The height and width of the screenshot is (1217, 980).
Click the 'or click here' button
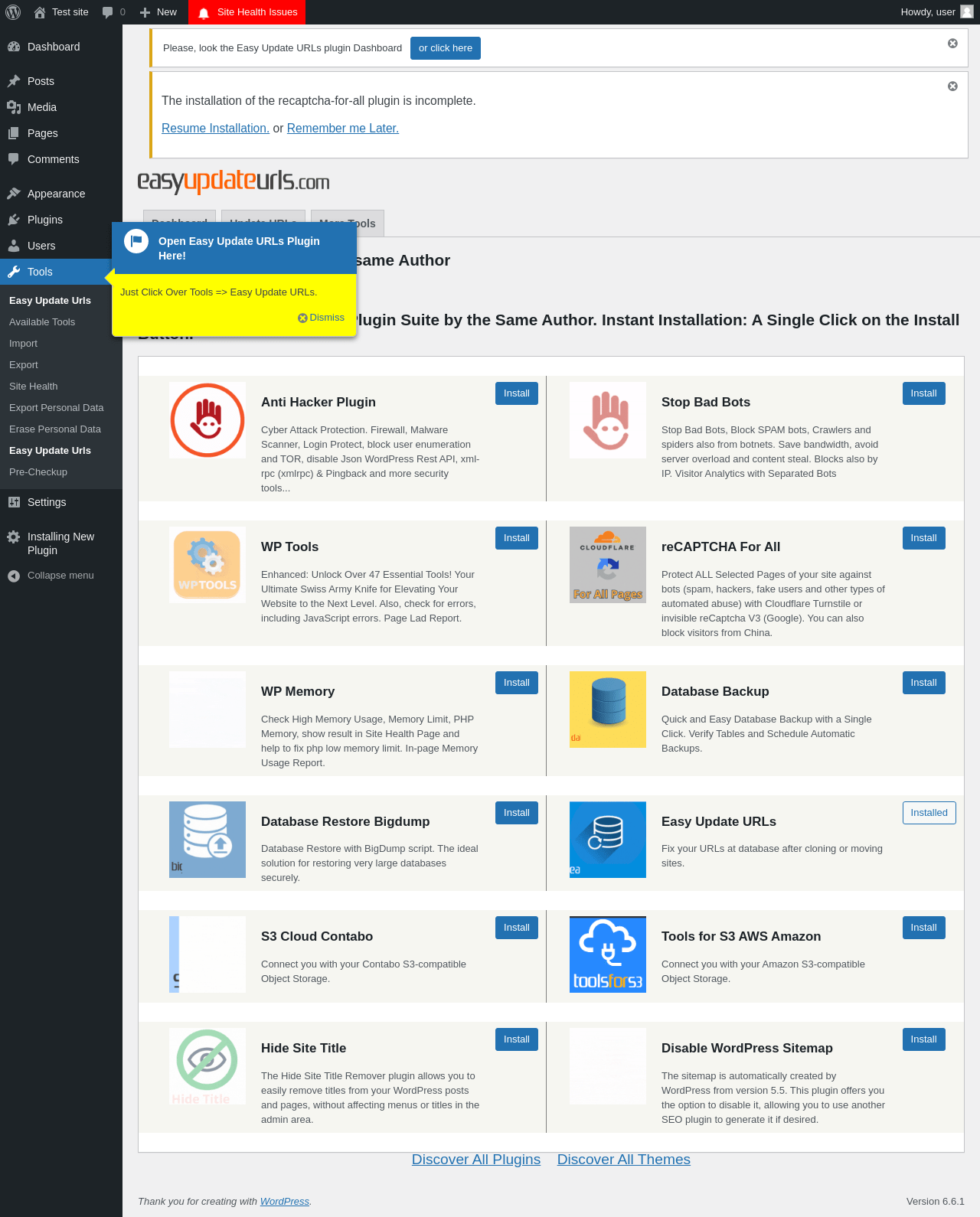[446, 48]
